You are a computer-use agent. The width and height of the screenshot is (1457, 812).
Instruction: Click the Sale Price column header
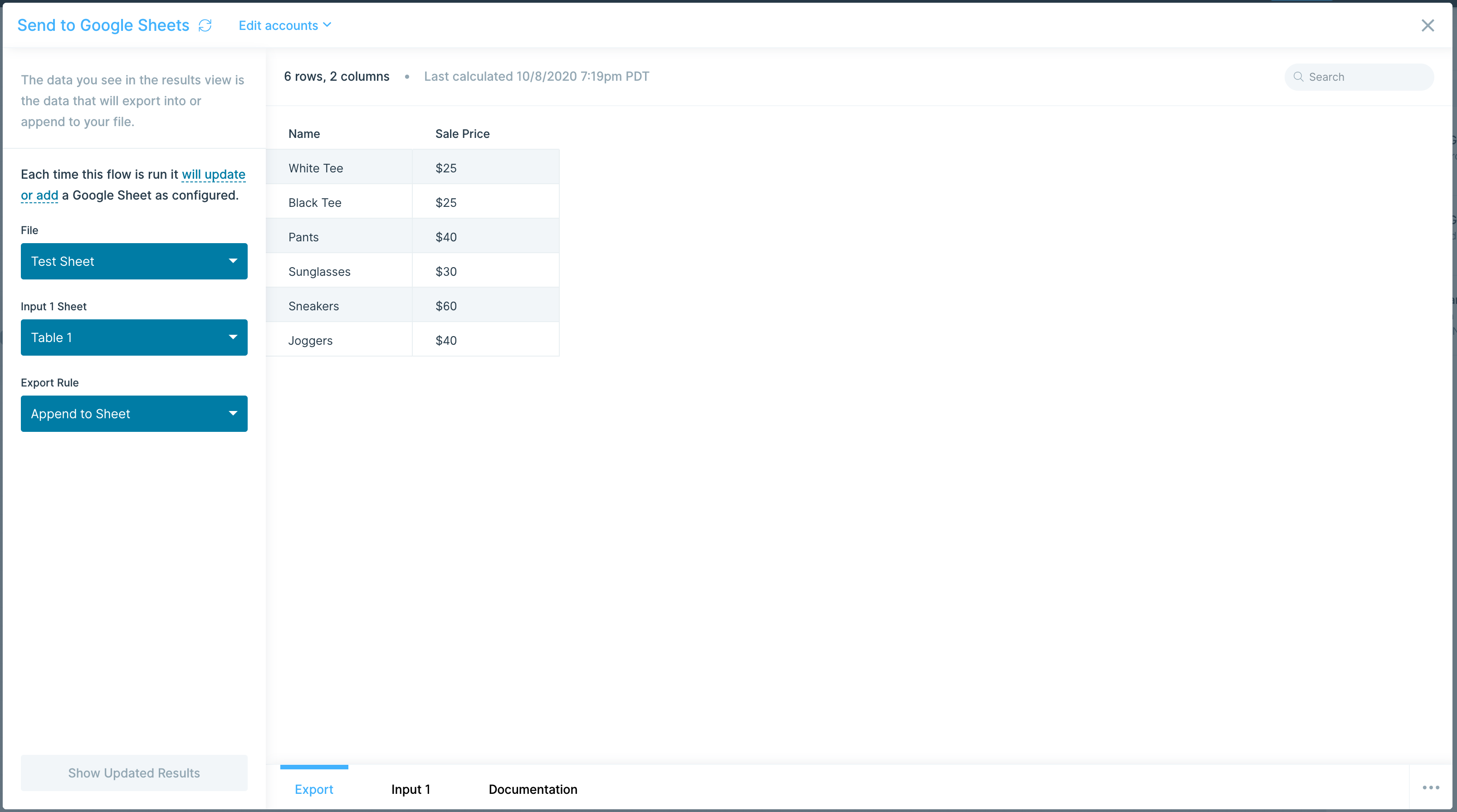[463, 134]
